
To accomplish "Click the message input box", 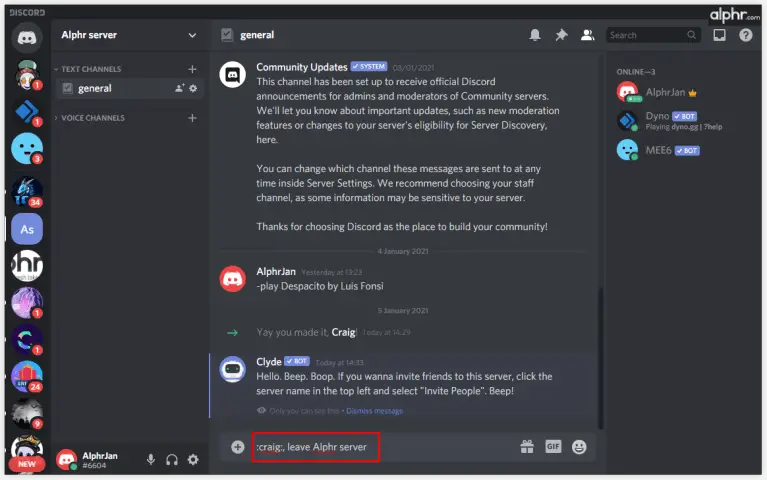I will coord(384,447).
